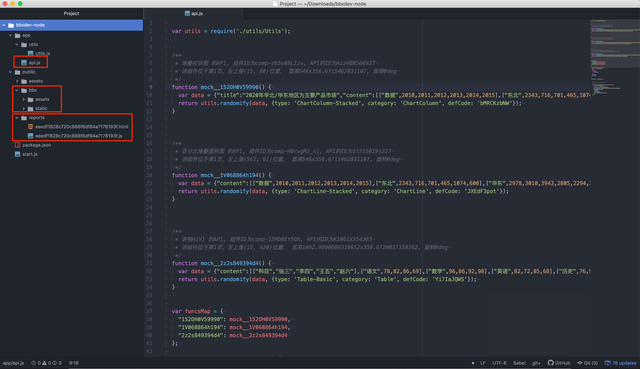Click the api.js file icon in tree
The width and height of the screenshot is (640, 369).
24,62
